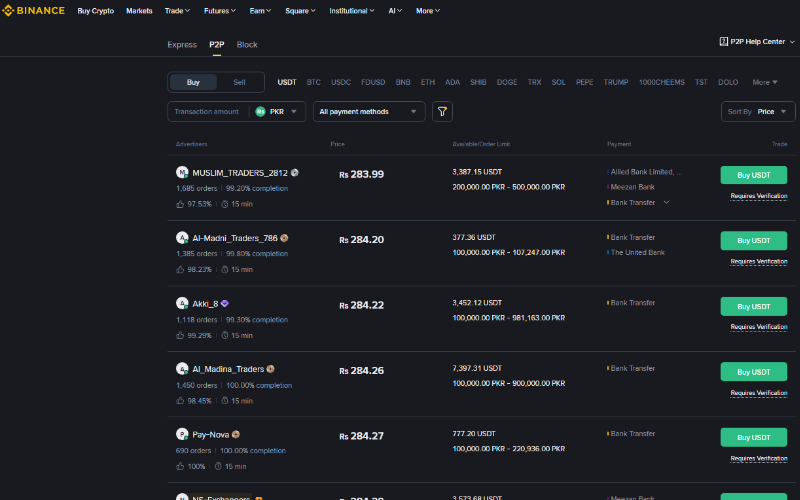
Task: Open the Institutional menu
Action: [352, 11]
